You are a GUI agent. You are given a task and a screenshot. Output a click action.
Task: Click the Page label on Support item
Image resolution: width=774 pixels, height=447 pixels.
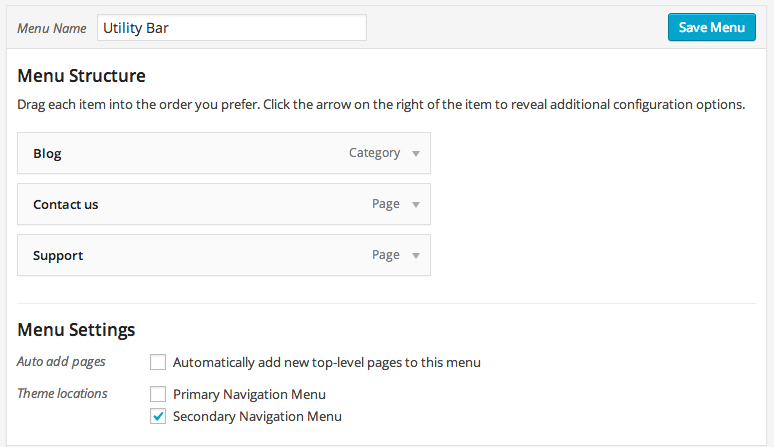tap(385, 255)
